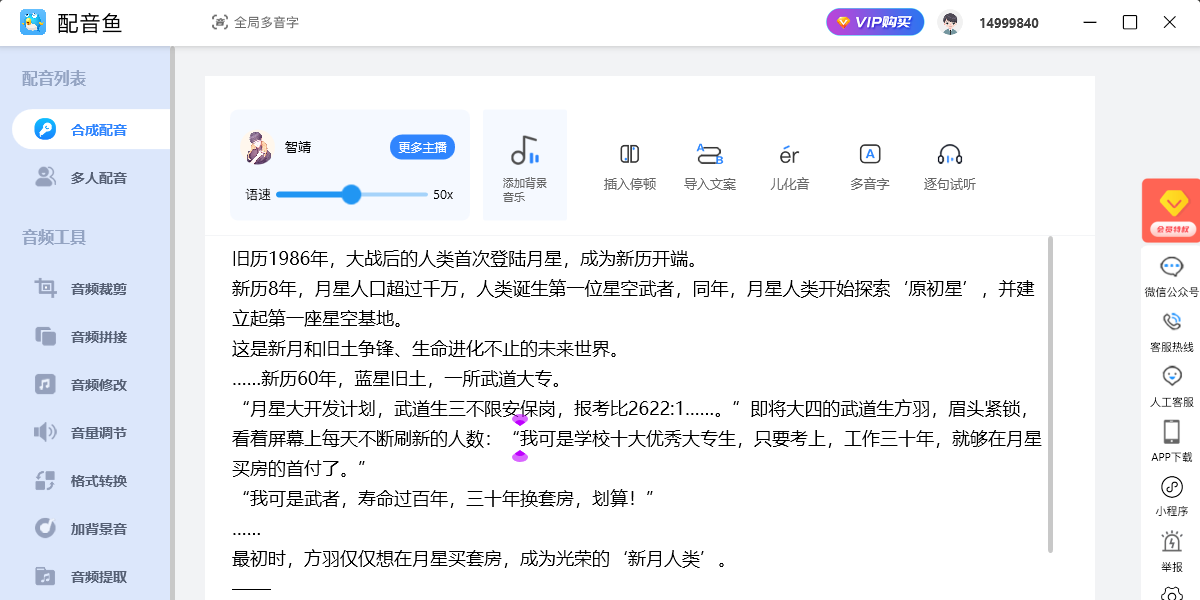Viewport: 1200px width, 600px height.
Task: Click the 音频裁剪 crop icon
Action: (x=45, y=289)
